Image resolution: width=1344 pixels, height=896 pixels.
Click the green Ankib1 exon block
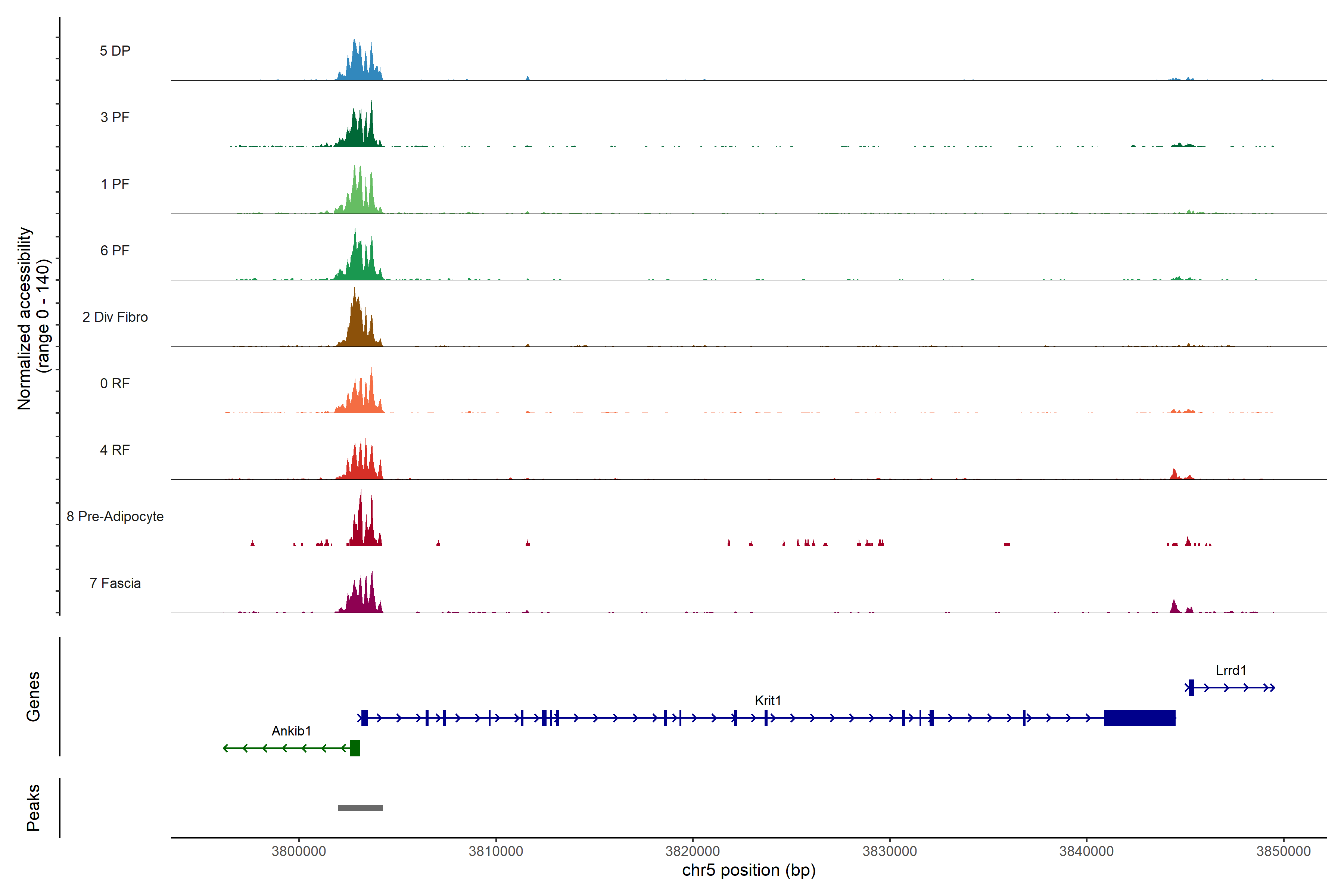(x=355, y=747)
